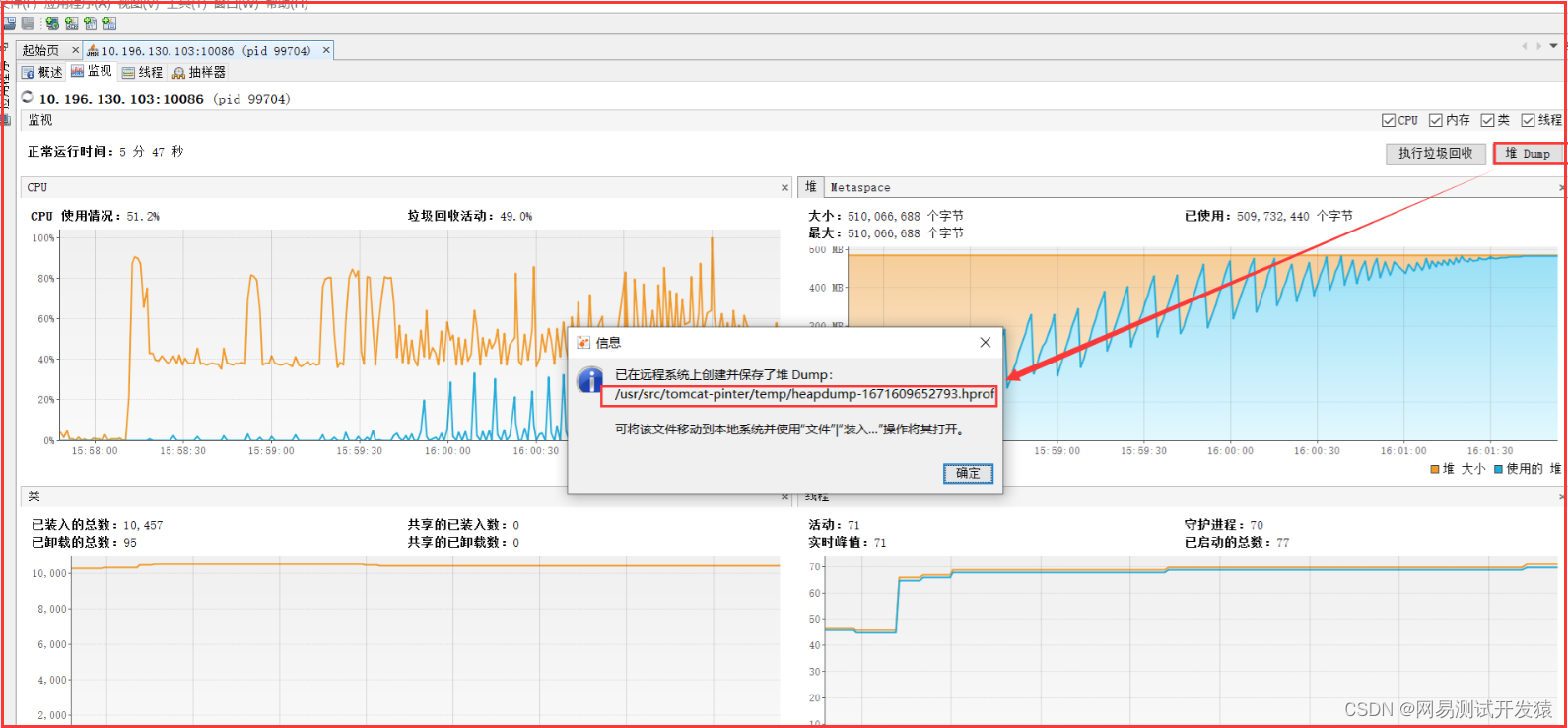The image size is (1568, 728).
Task: Click the 正常运行时间 uptime text
Action: pos(105,152)
